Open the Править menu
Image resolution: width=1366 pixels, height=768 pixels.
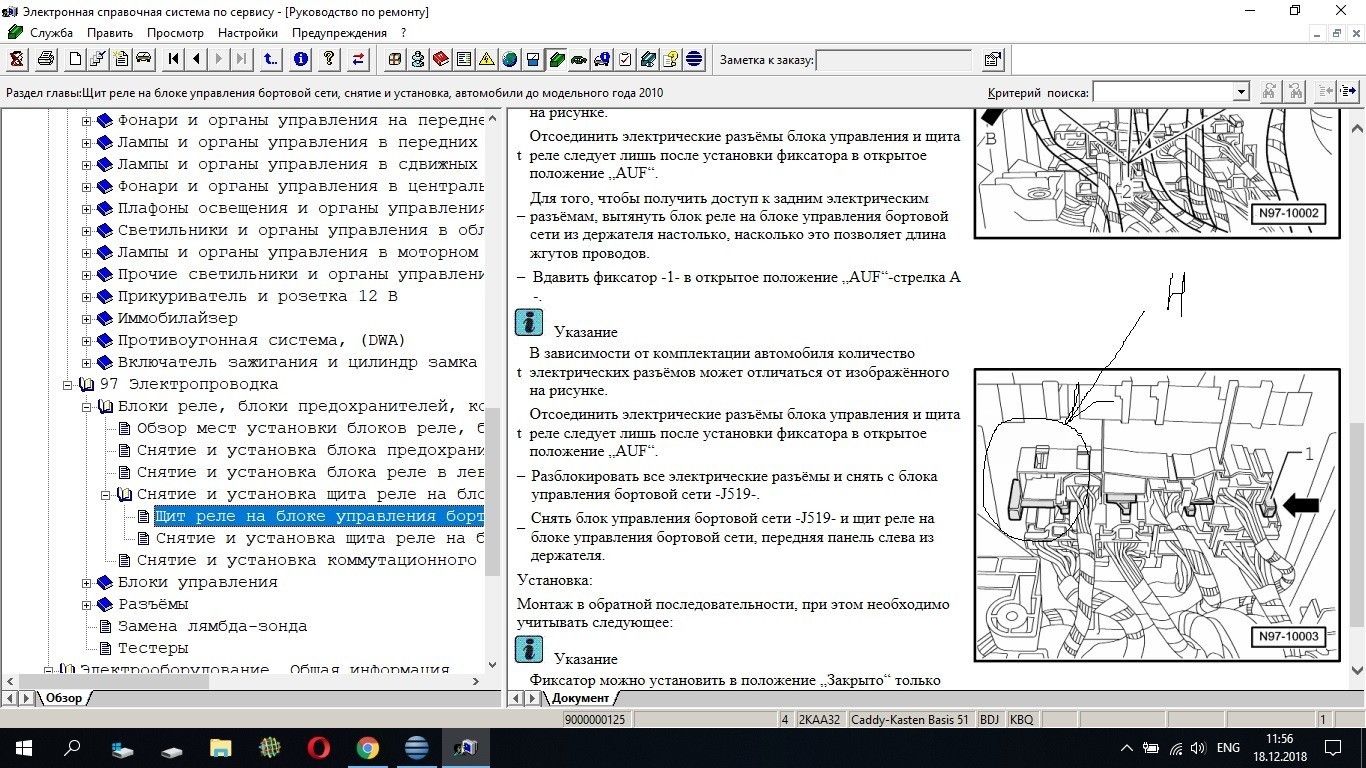tap(110, 33)
